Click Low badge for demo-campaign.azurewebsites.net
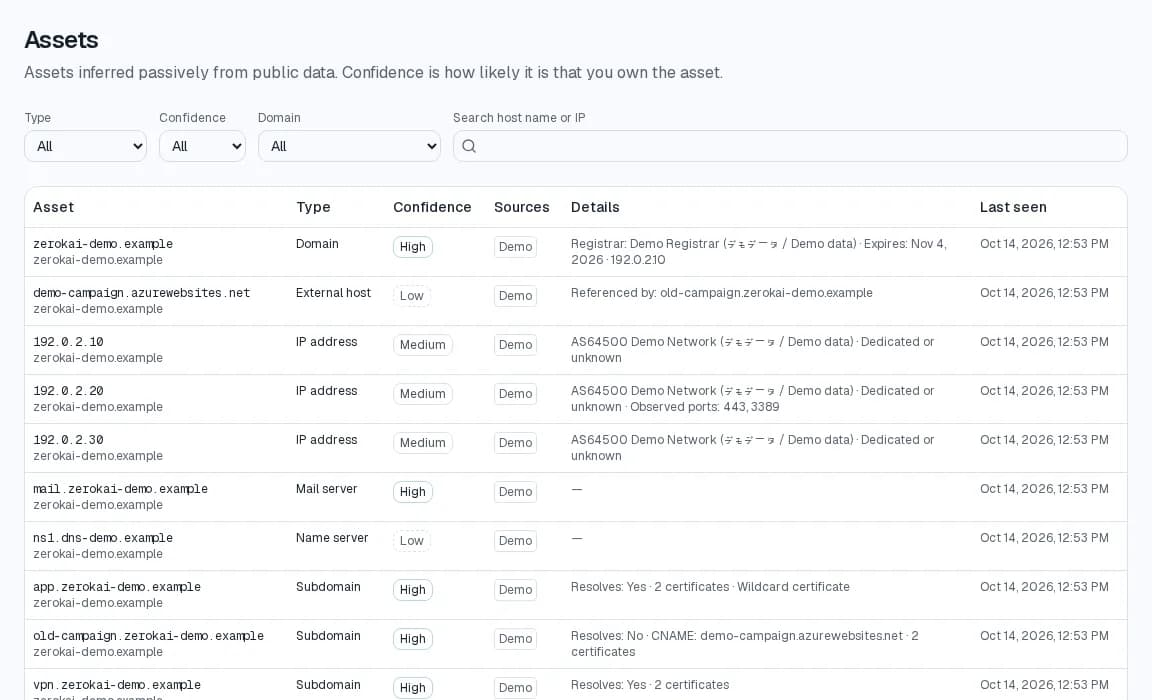 click(412, 296)
